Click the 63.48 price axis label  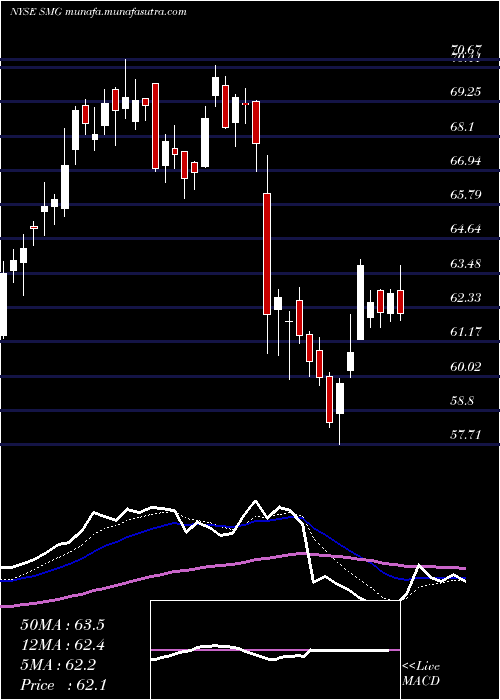(466, 264)
